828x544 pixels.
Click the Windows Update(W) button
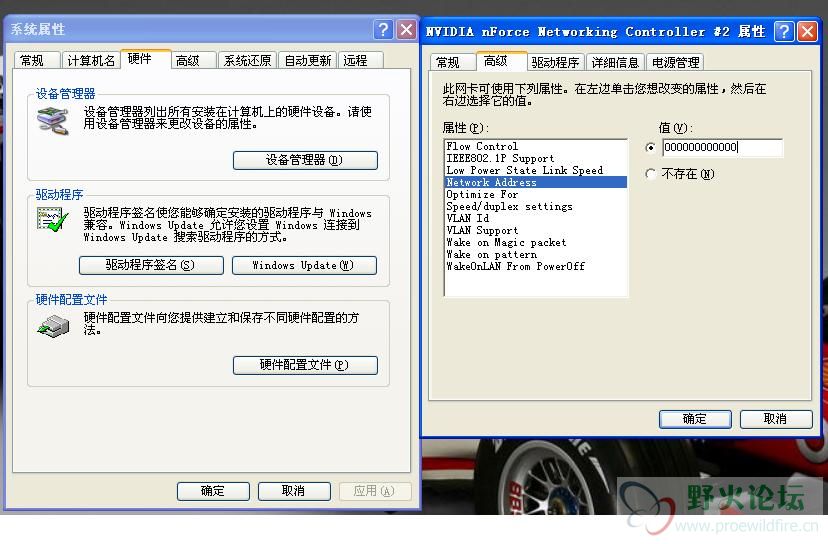[304, 265]
